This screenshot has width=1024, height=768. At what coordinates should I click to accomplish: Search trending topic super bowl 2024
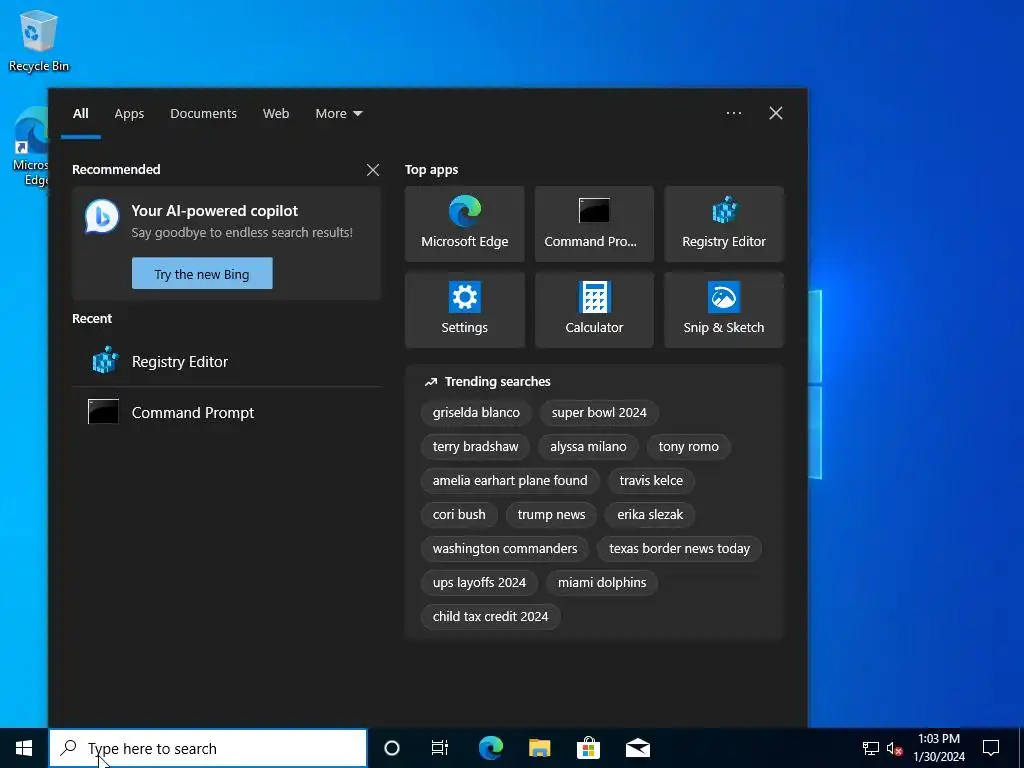pos(599,413)
